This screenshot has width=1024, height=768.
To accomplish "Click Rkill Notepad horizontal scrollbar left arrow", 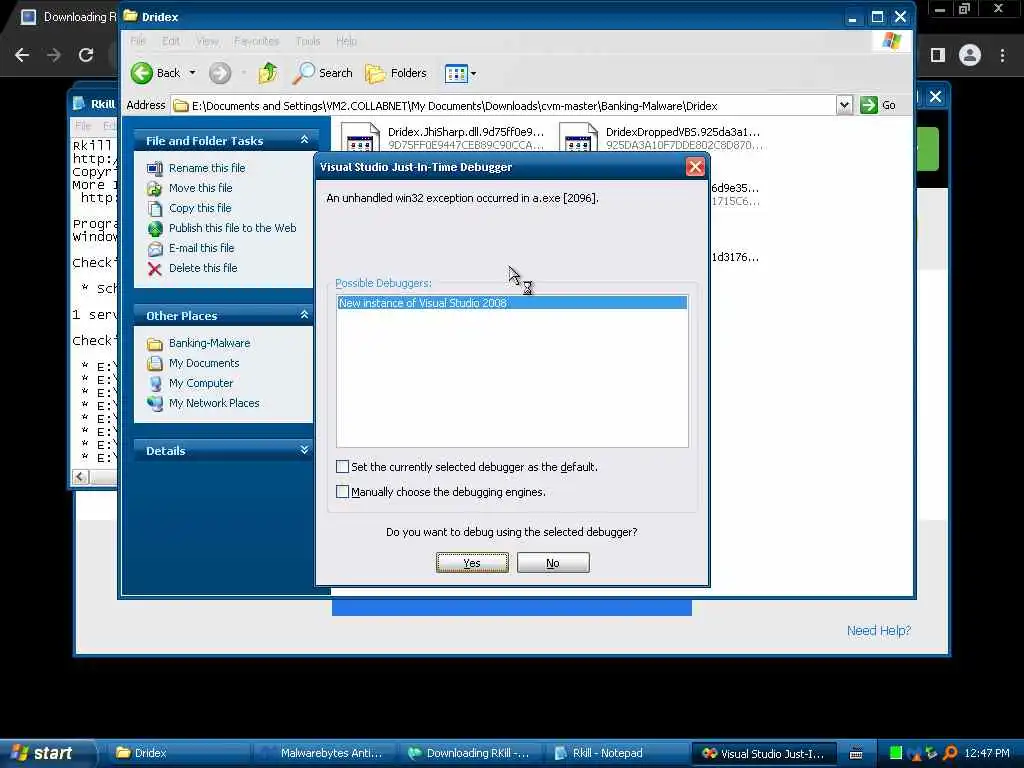I will pos(80,477).
